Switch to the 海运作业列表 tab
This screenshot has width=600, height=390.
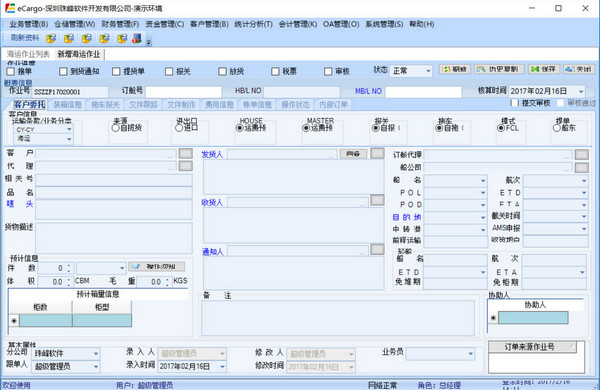point(28,54)
